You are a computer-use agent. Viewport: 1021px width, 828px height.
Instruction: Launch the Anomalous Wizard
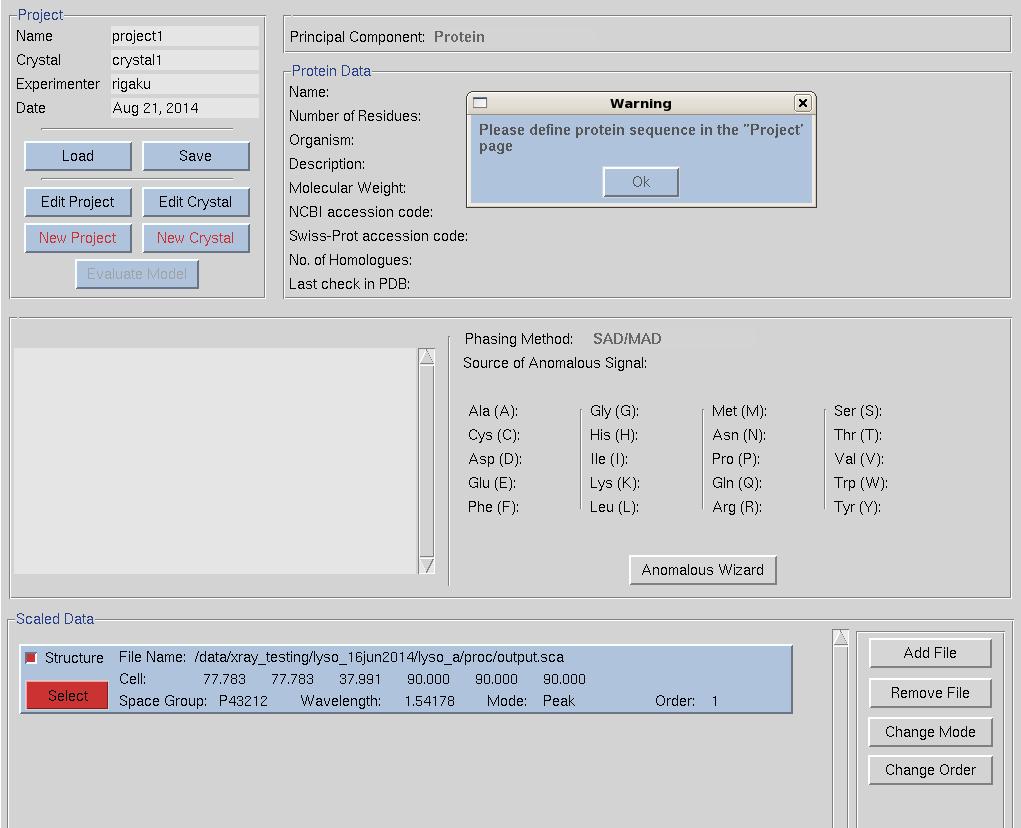pos(702,570)
